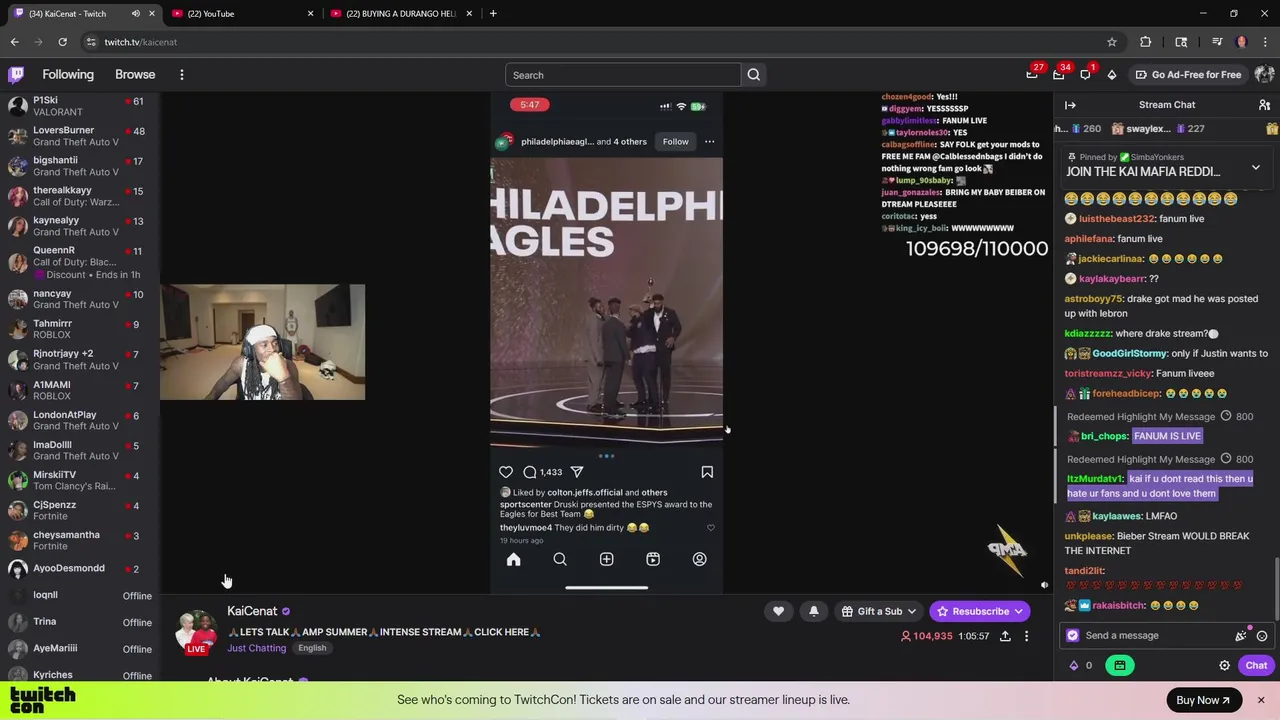Open the Twitch home logo
Viewport: 1280px width, 720px height.
pyautogui.click(x=16, y=74)
